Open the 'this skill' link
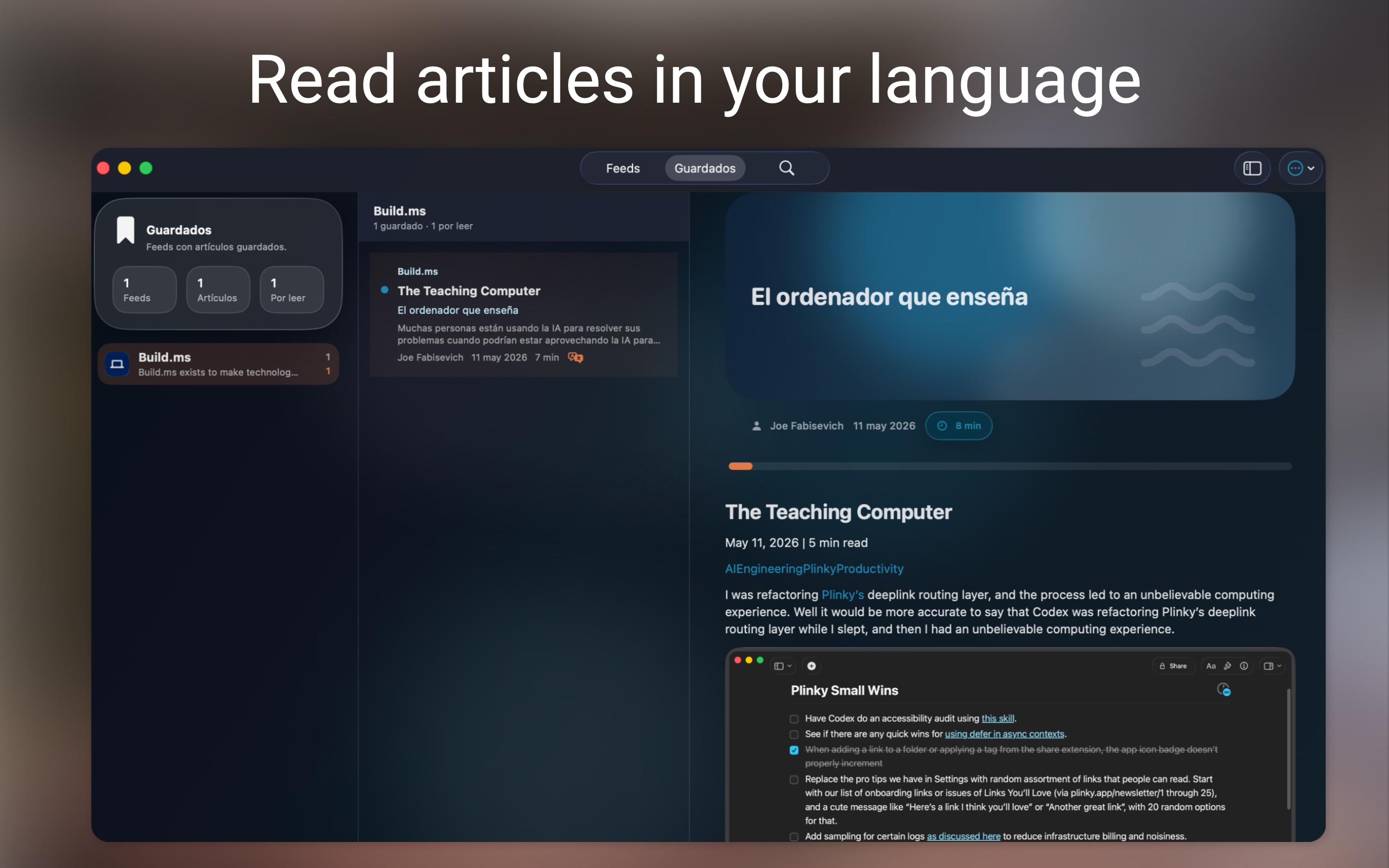 point(997,718)
